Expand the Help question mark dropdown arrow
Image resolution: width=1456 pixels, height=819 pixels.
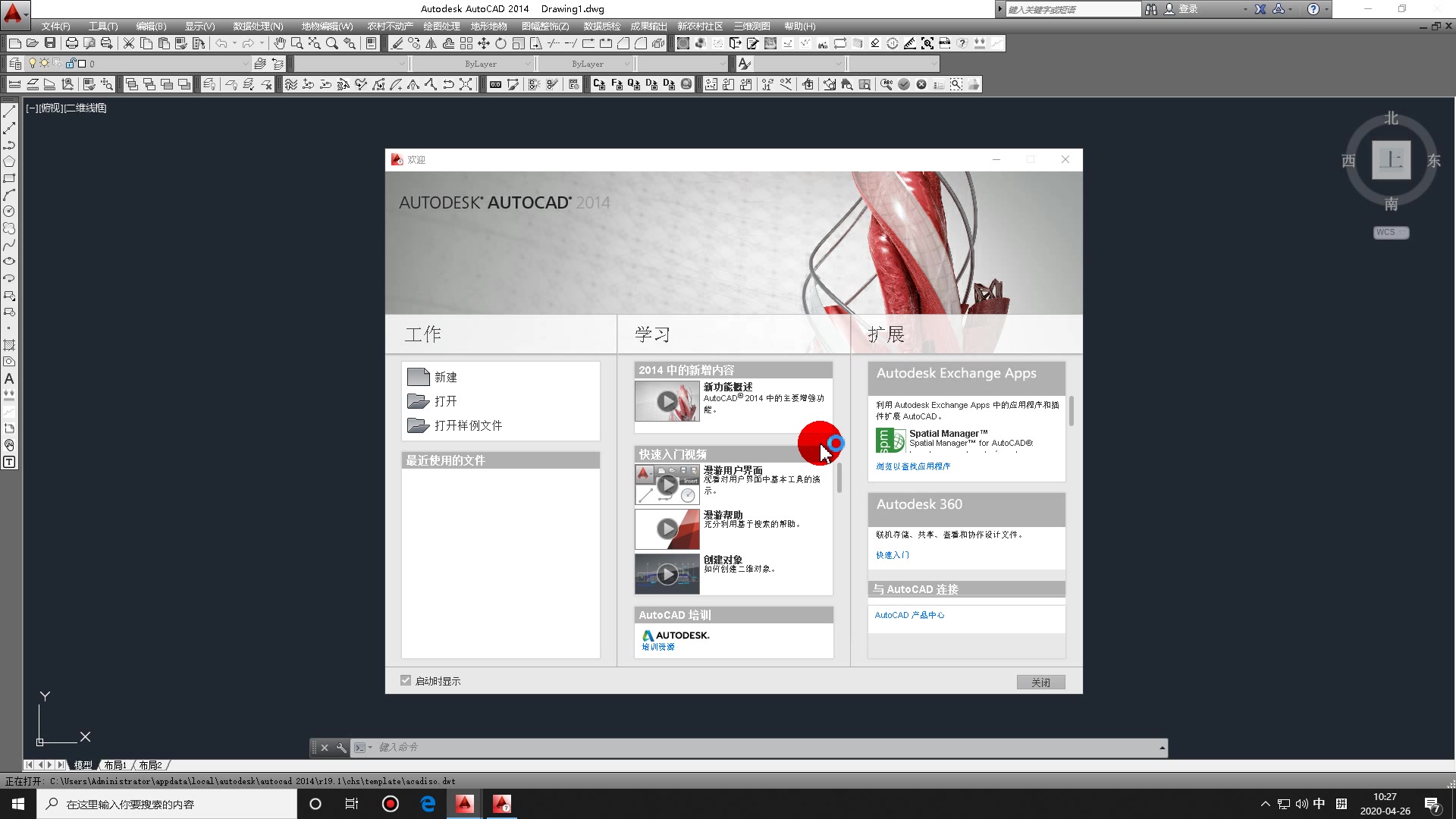pos(1326,9)
